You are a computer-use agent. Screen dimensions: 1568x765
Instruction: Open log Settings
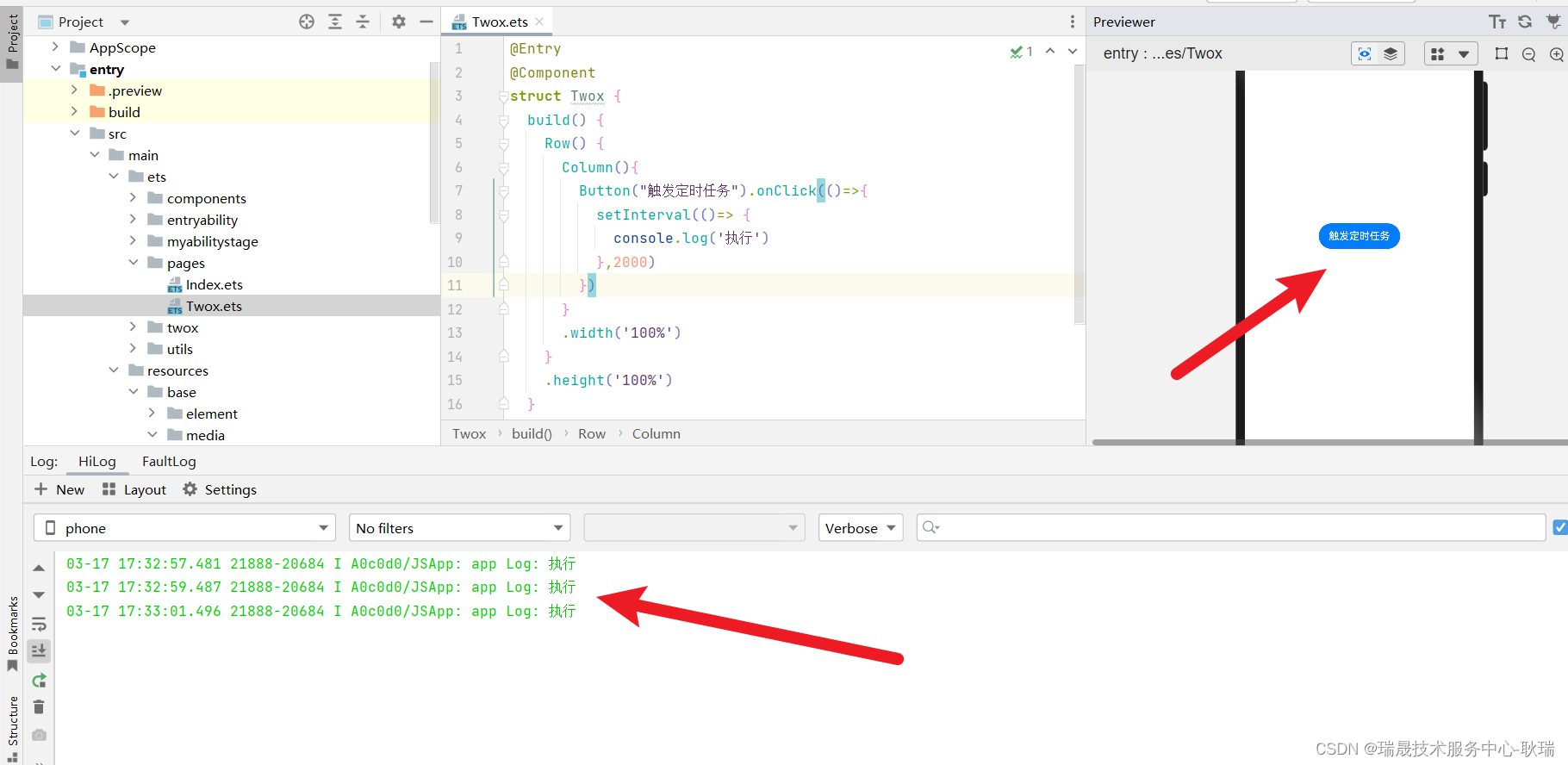pos(220,489)
